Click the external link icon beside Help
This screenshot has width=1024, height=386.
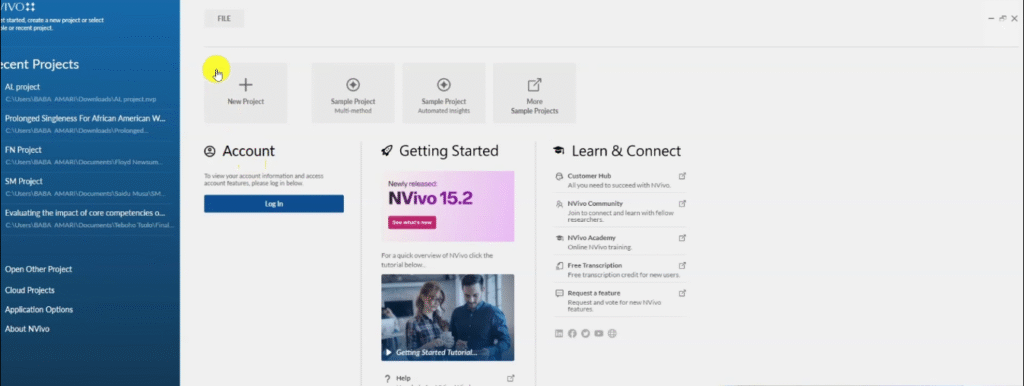click(x=511, y=378)
